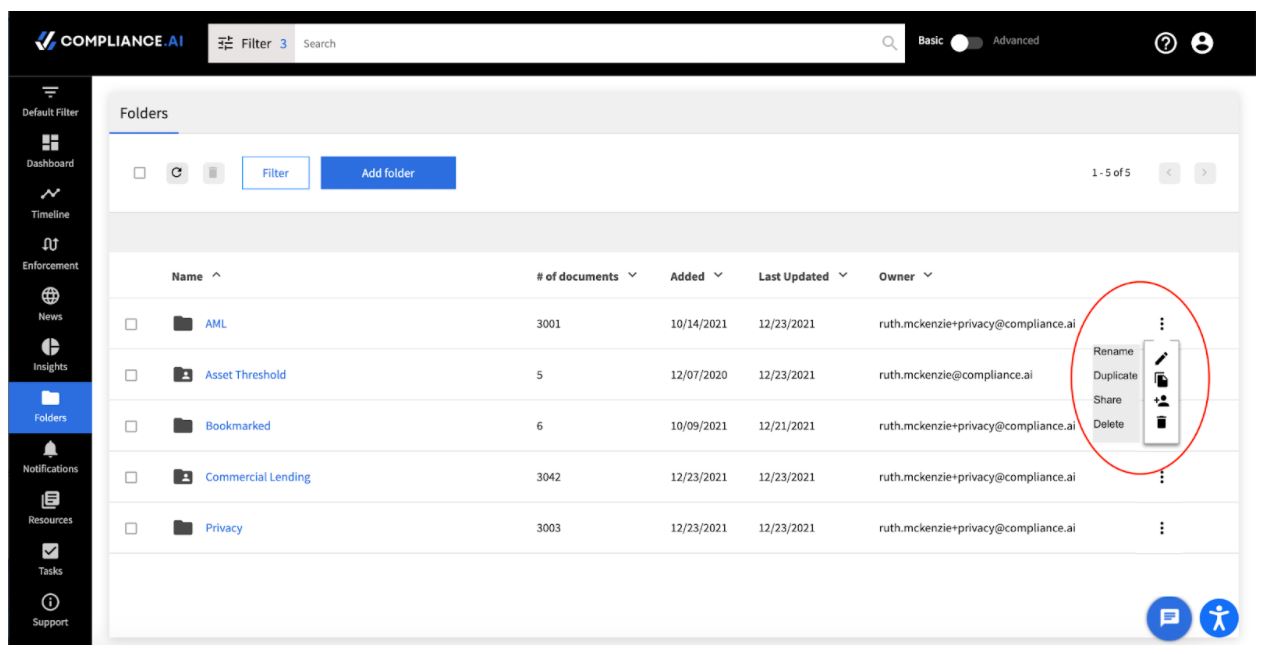Open Commercial Lending row three-dot menu
This screenshot has width=1265, height=654.
pyautogui.click(x=1161, y=477)
